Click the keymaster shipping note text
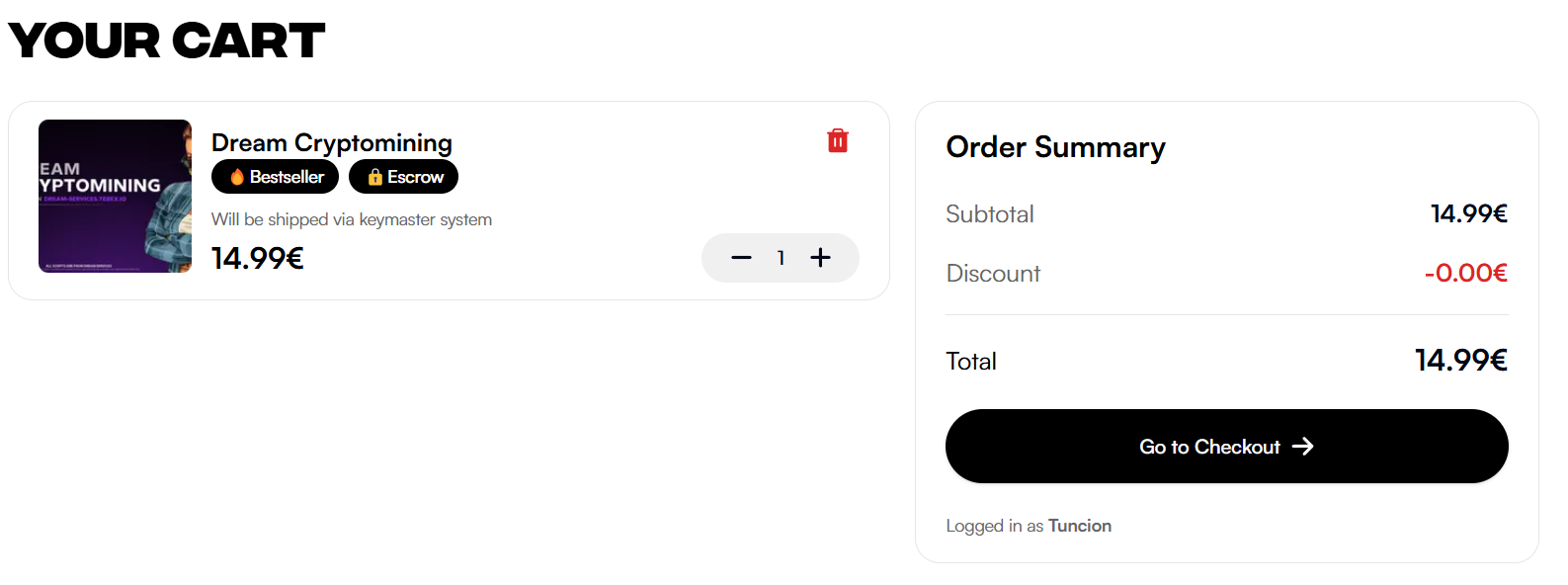Screen dimensions: 1568x585 tap(352, 219)
